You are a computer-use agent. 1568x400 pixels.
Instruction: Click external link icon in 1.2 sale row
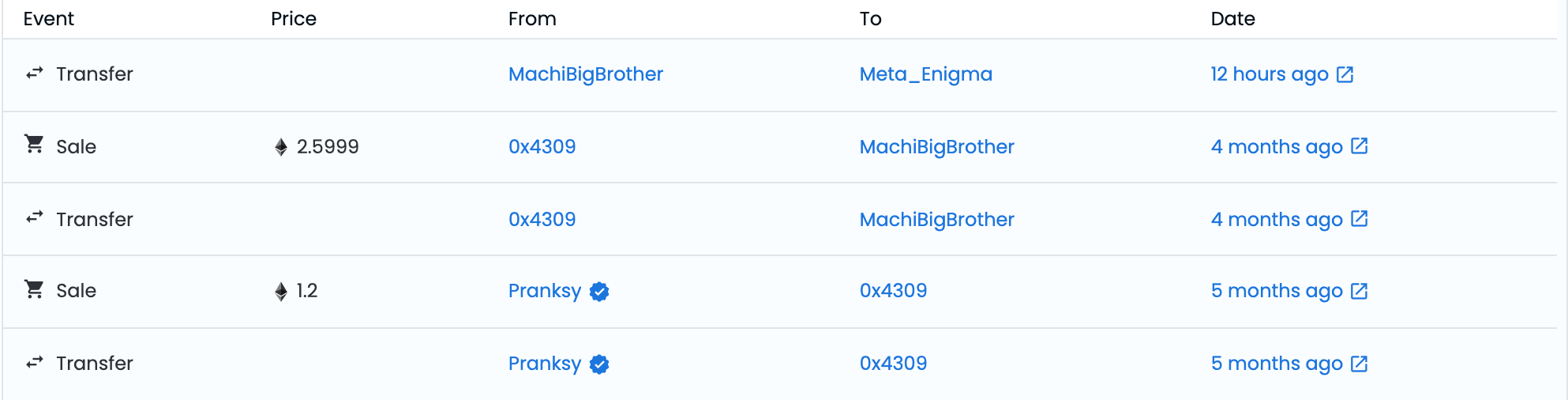[x=1359, y=291]
